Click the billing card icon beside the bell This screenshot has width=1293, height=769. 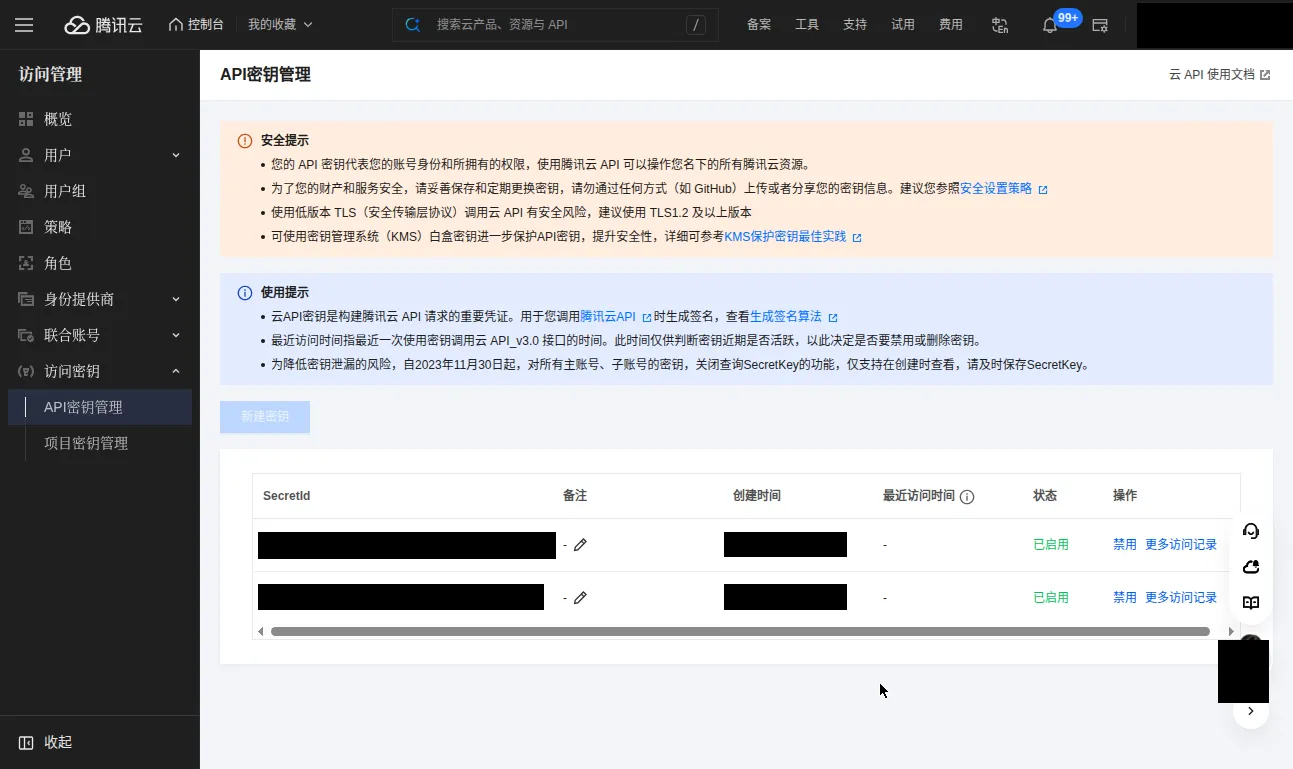1100,25
